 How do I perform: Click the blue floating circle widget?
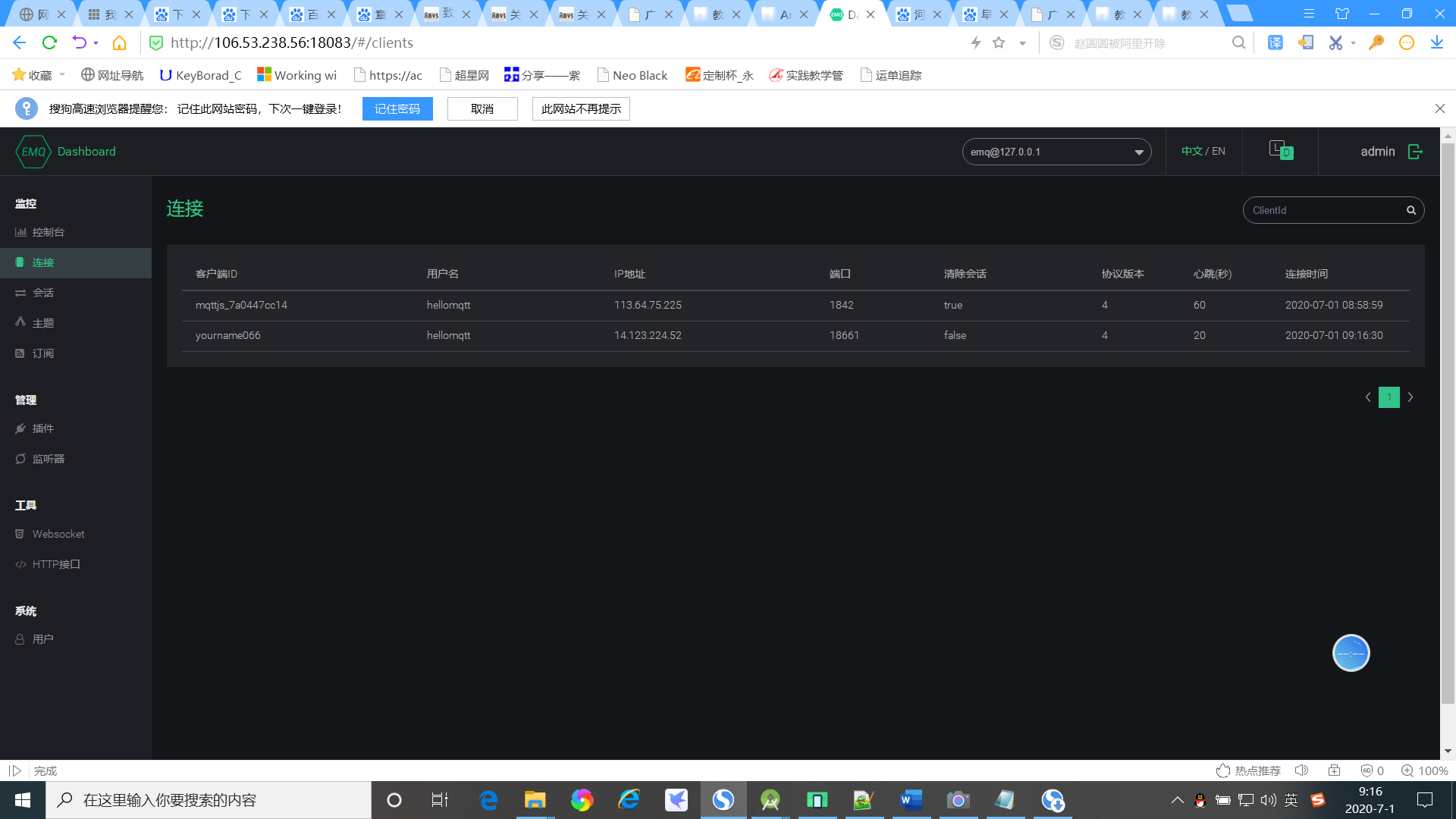tap(1351, 653)
